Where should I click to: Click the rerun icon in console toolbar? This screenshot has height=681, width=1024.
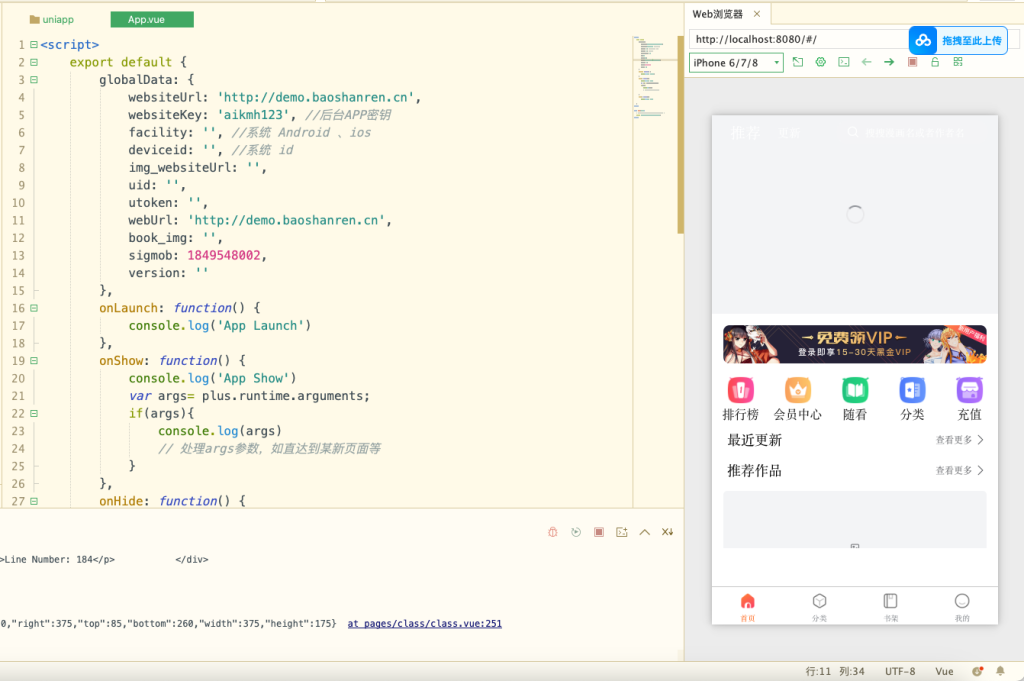coord(576,532)
